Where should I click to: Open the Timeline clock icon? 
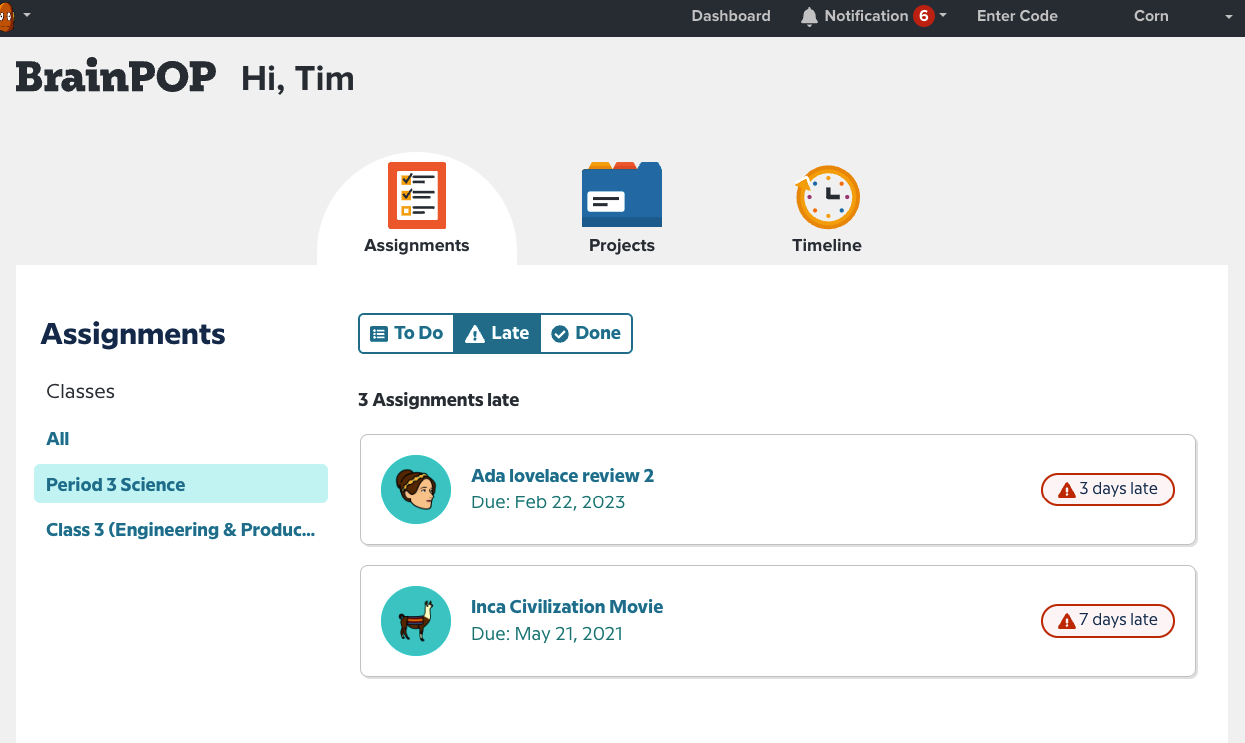click(827, 197)
